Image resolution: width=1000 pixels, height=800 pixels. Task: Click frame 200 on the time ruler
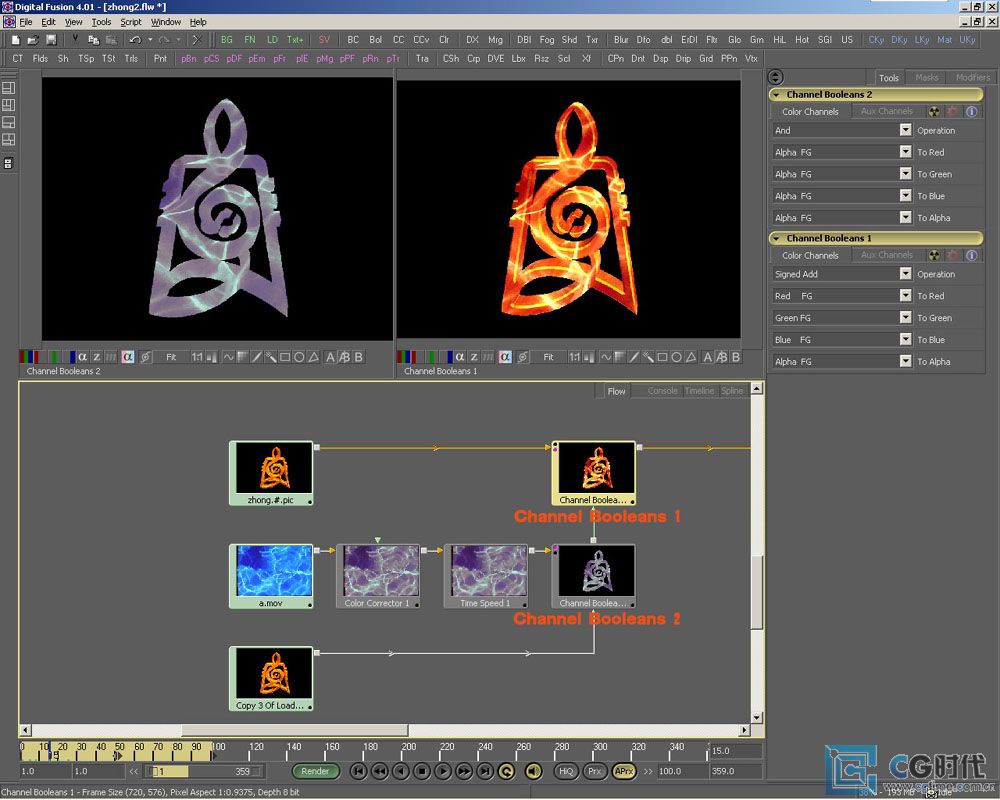click(x=408, y=746)
